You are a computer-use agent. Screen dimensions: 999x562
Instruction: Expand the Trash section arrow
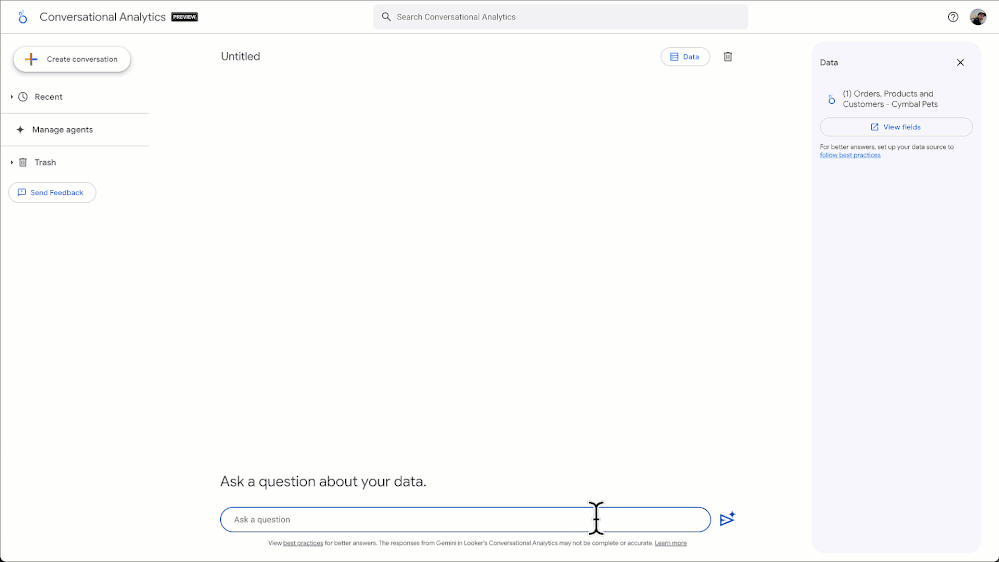click(x=11, y=162)
